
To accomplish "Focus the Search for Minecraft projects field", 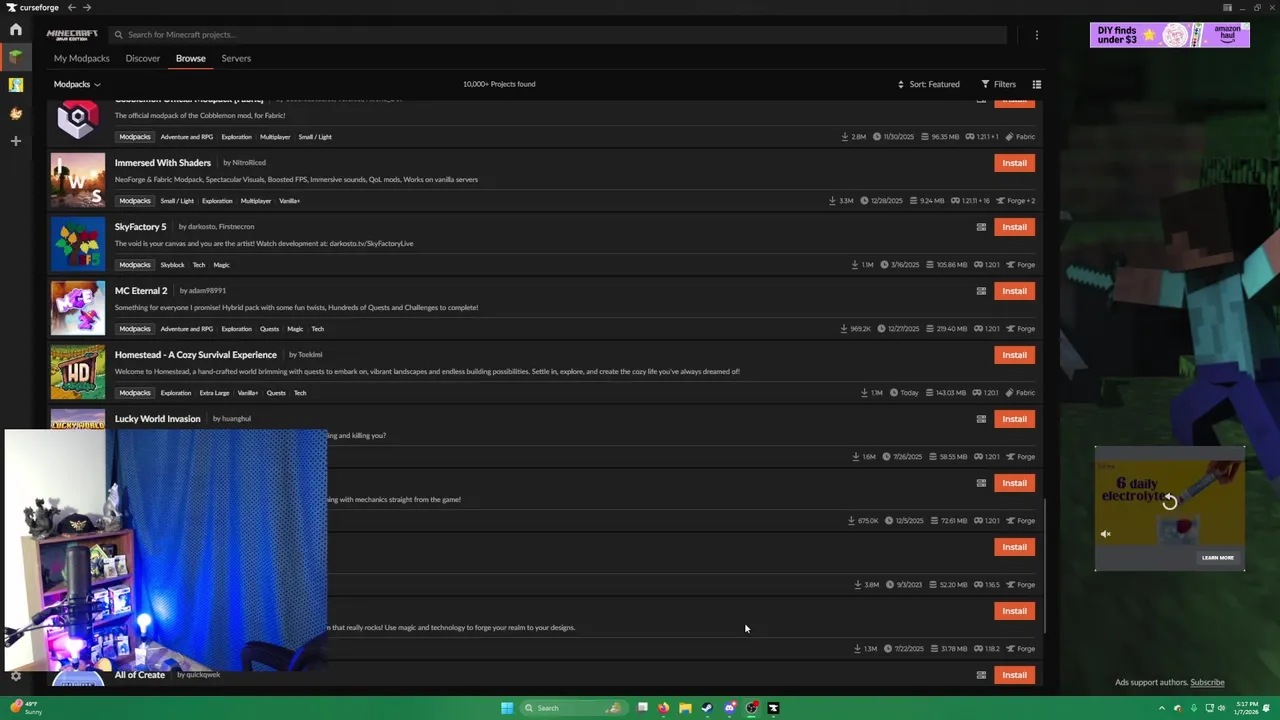I will [557, 34].
